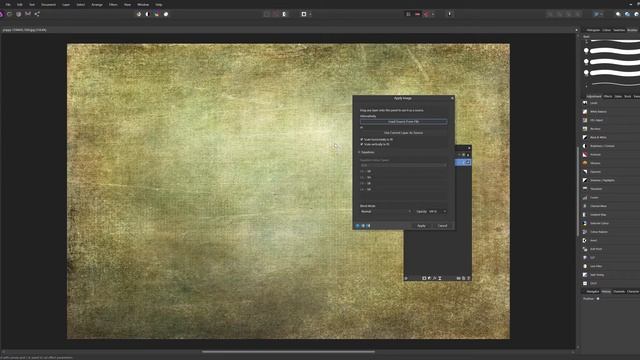The image size is (640, 360).
Task: Switch to the Swatches tab
Action: pos(619,30)
